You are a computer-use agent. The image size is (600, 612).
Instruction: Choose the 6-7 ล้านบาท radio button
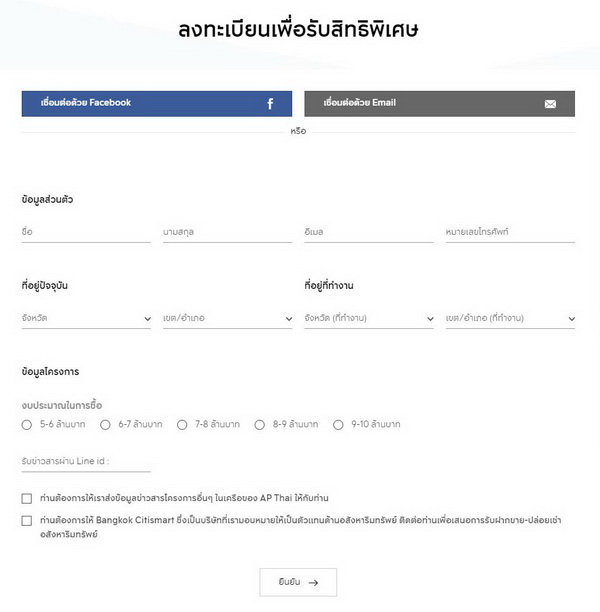pos(105,425)
